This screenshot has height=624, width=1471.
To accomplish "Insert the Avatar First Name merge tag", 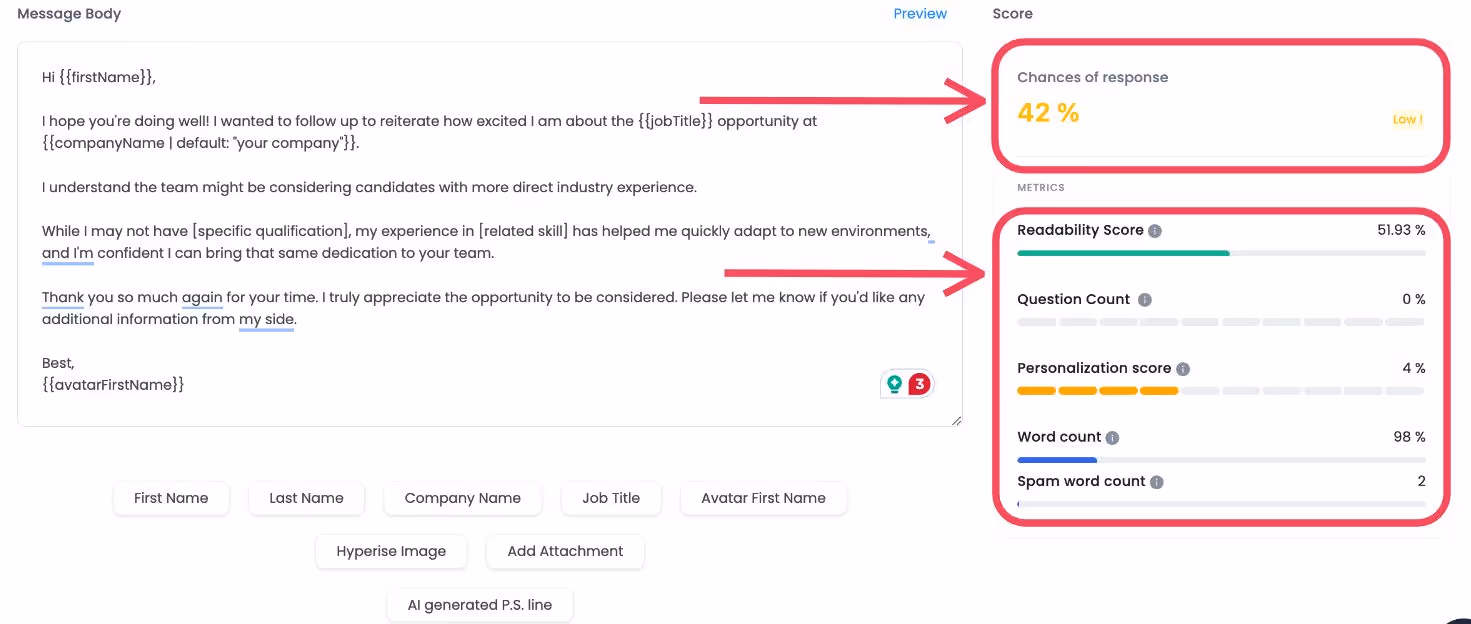I will pyautogui.click(x=763, y=498).
